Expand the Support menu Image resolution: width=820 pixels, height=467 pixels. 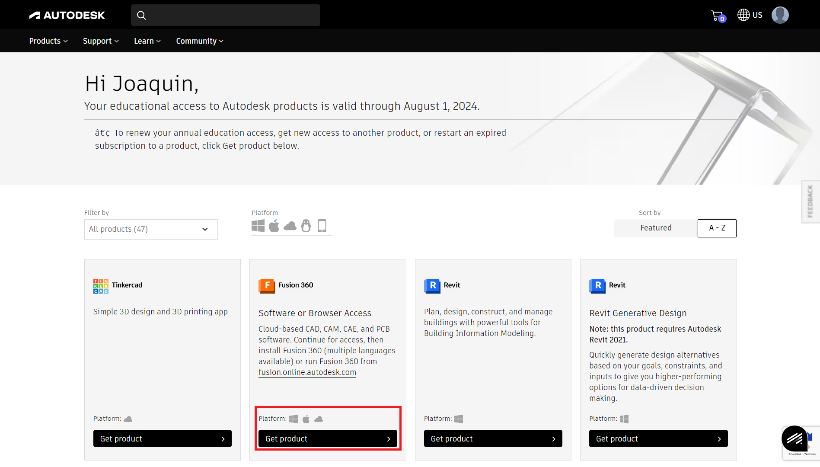pos(100,41)
